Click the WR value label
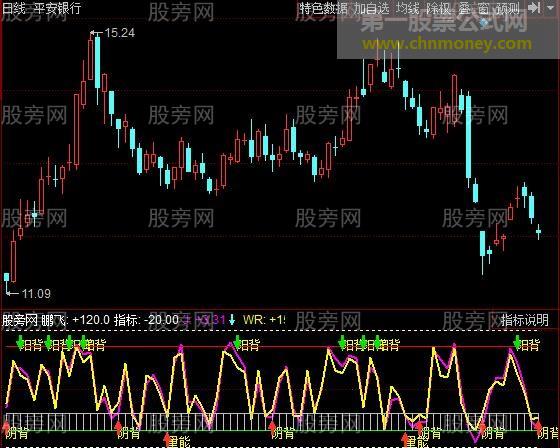Screen dimensions: 560x448 264,319
